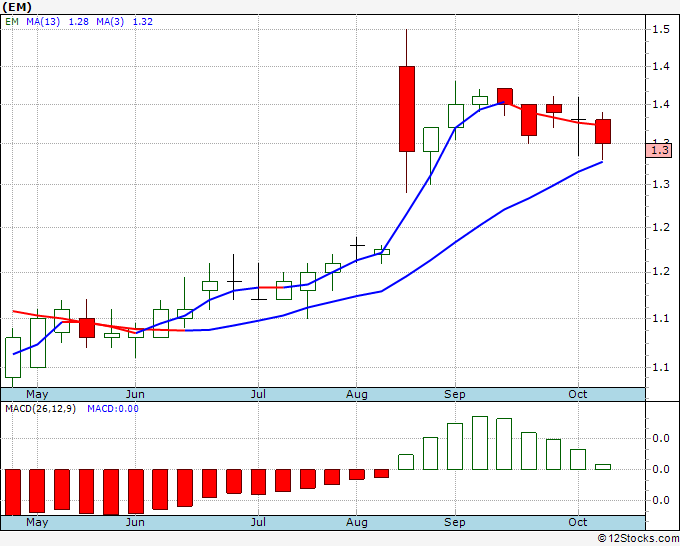Select the 1.28 moving average value
This screenshot has height=546, width=680.
[x=78, y=21]
